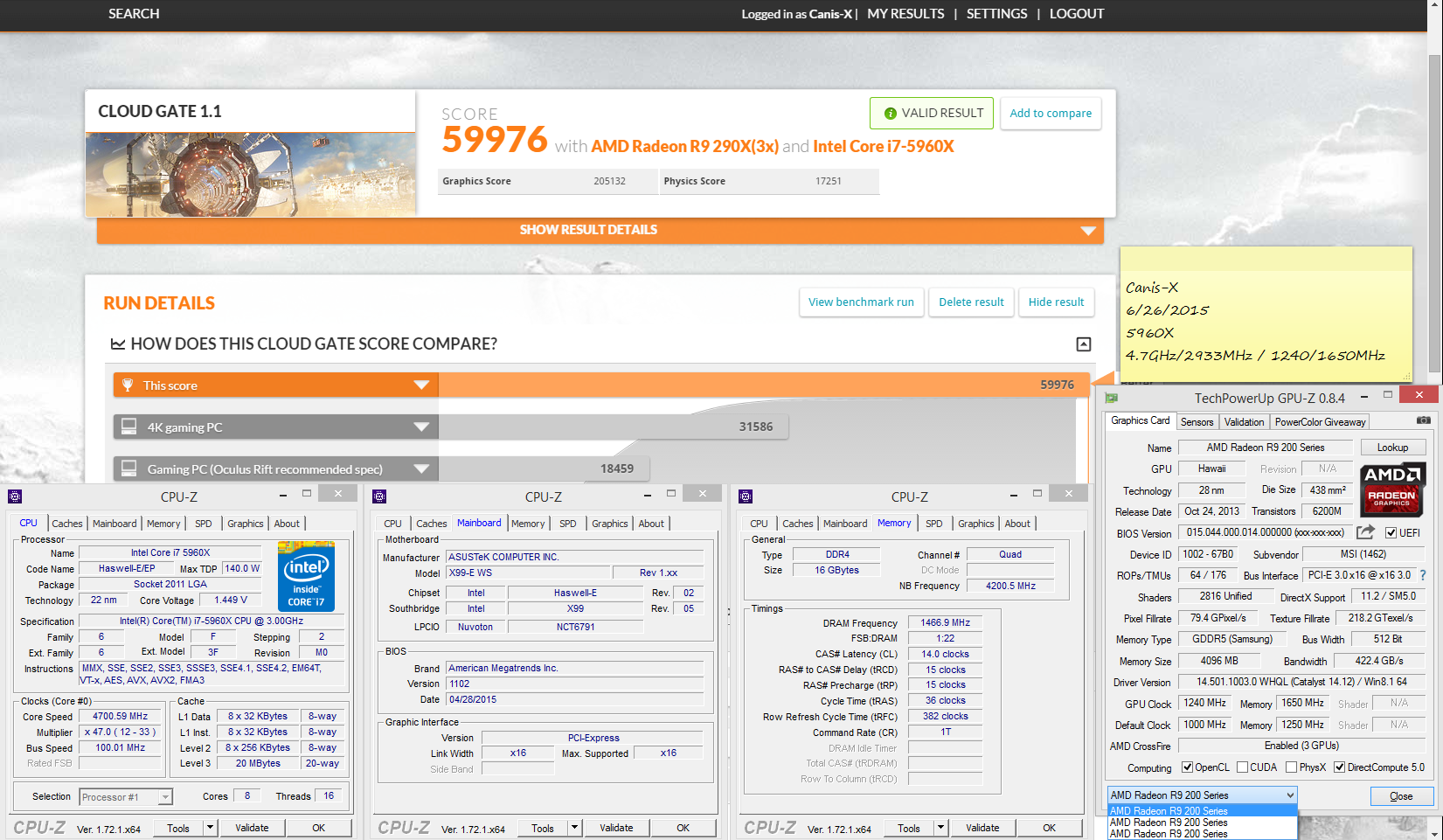The width and height of the screenshot is (1443, 840).
Task: Open the SPD tab in the CPU-Z Memory window
Action: click(934, 524)
